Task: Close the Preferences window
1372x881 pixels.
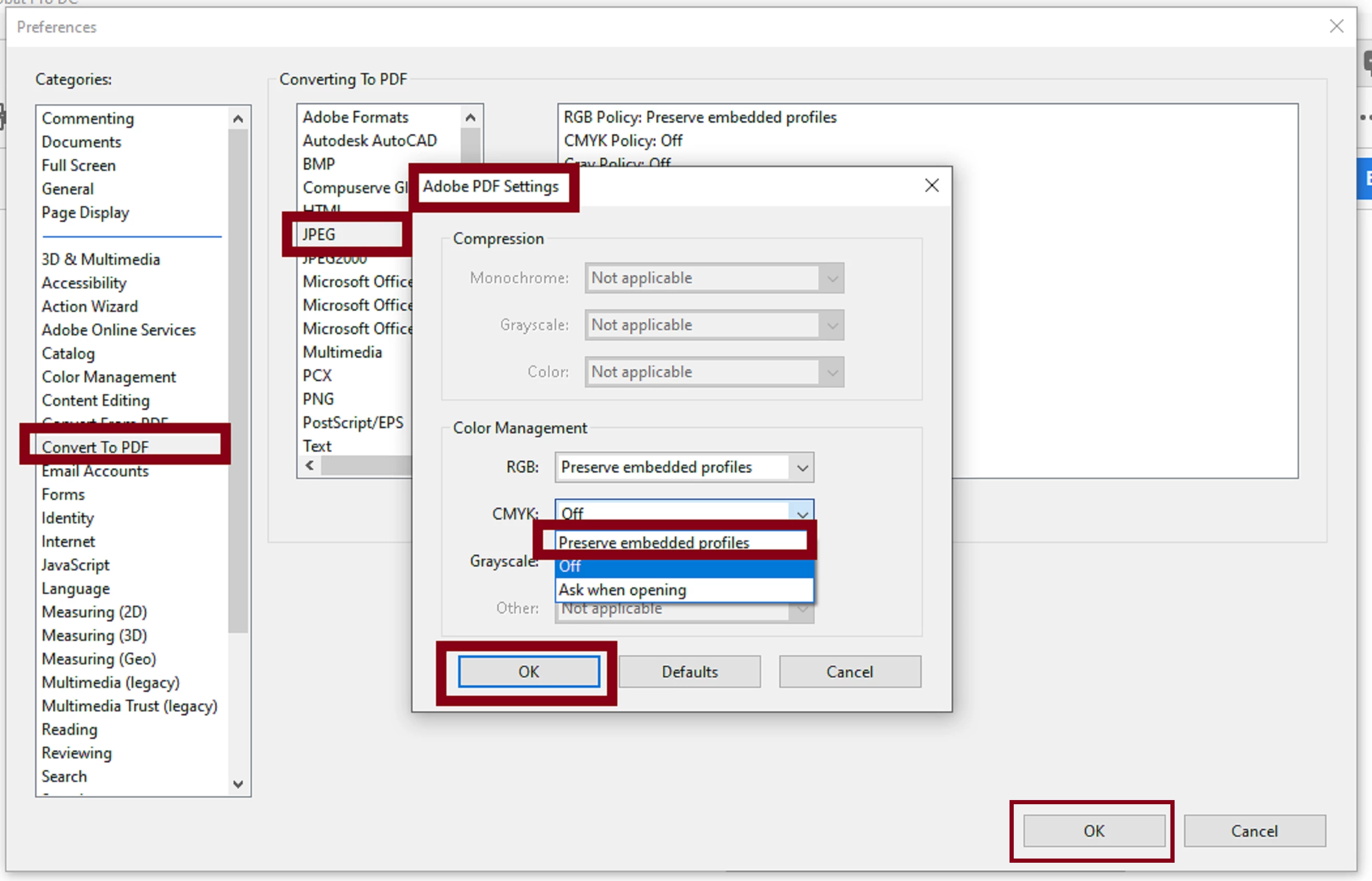Action: [1336, 26]
